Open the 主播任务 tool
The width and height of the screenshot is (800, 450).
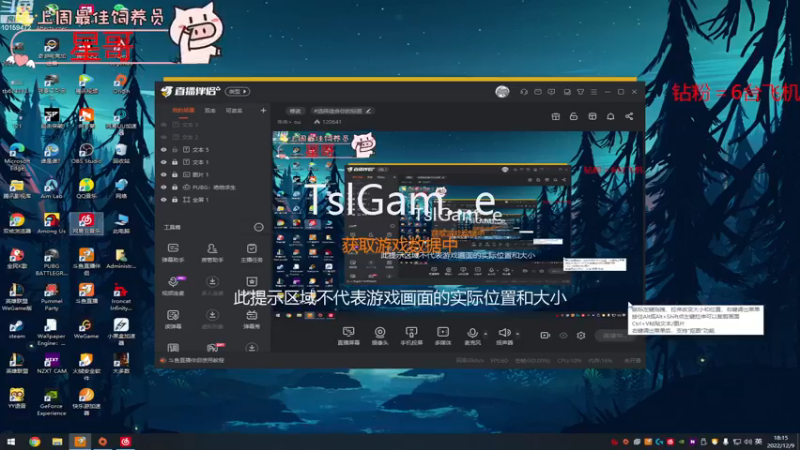coord(252,253)
